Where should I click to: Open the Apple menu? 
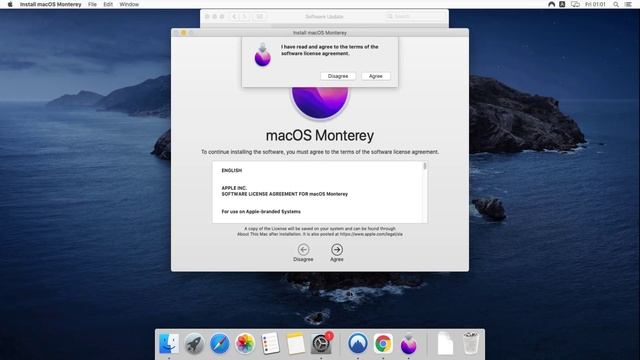[10, 4]
